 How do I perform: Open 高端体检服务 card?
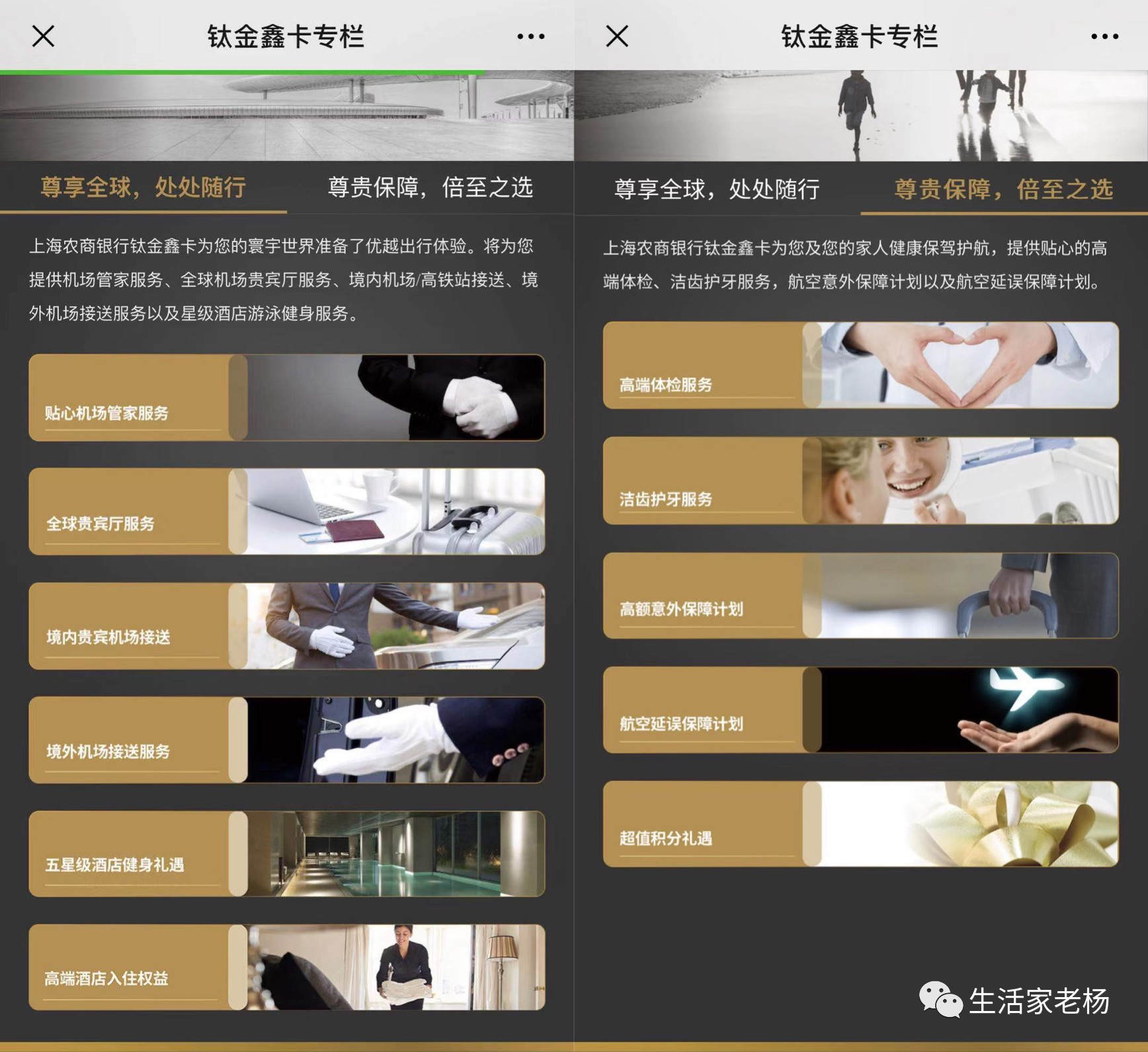coord(861,365)
